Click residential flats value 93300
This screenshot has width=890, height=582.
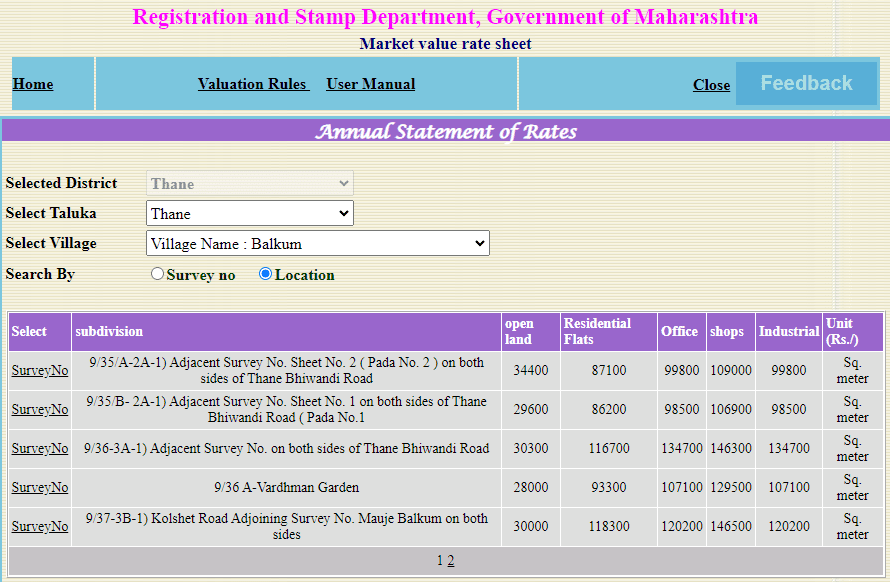608,487
